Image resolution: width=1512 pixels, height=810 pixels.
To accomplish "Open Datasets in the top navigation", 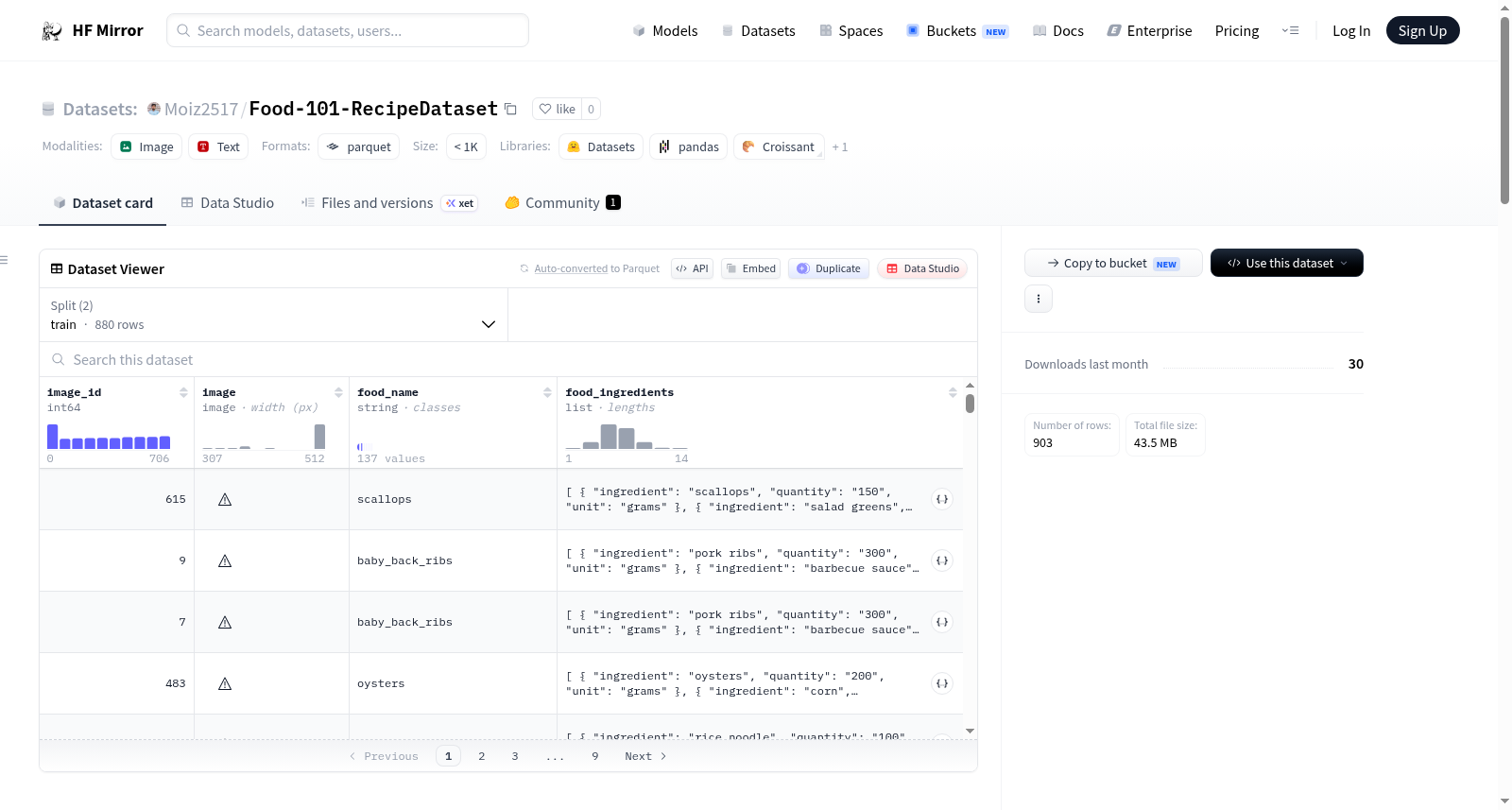I will pyautogui.click(x=759, y=31).
